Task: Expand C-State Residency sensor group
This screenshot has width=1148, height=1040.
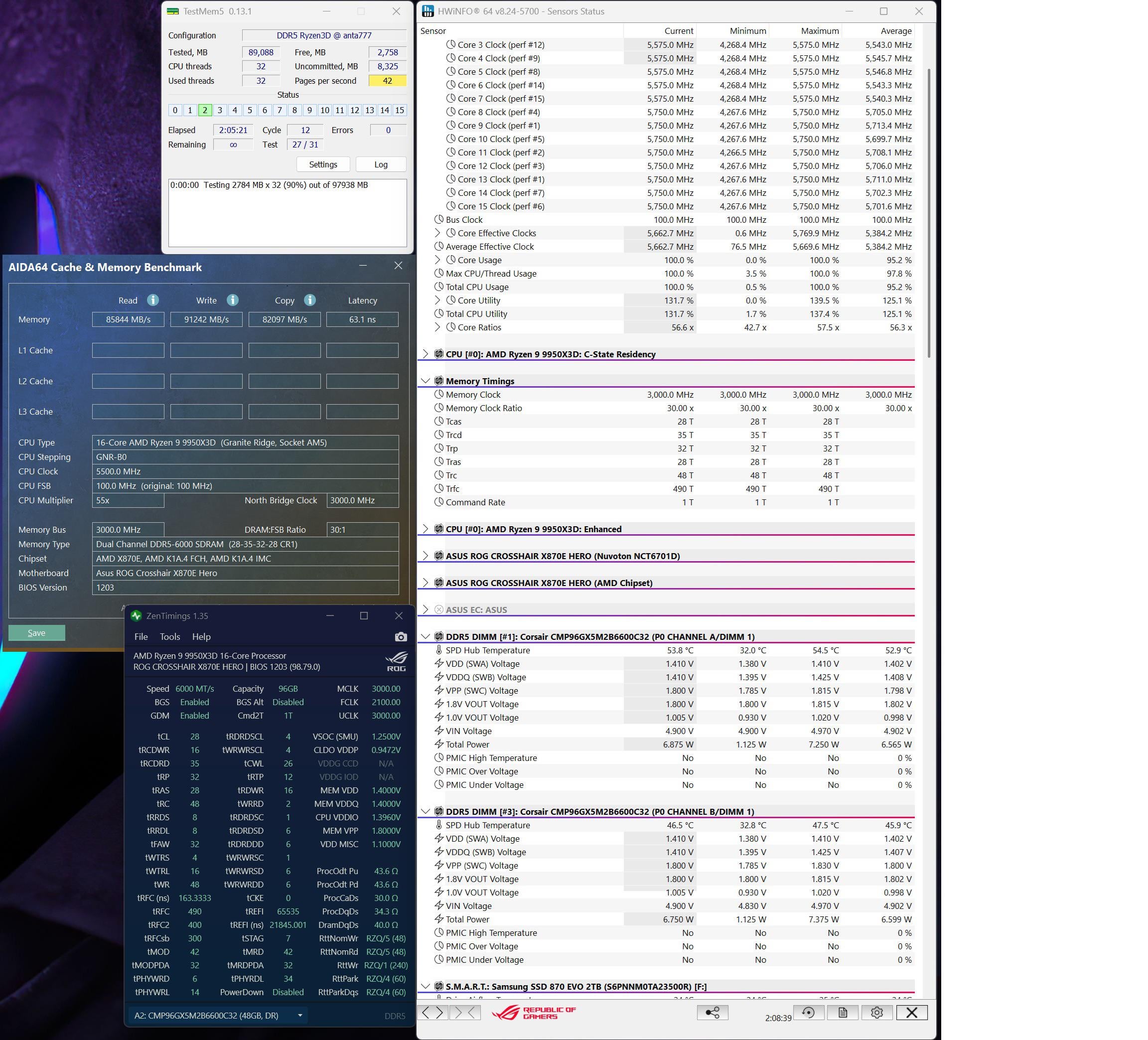Action: coord(426,354)
